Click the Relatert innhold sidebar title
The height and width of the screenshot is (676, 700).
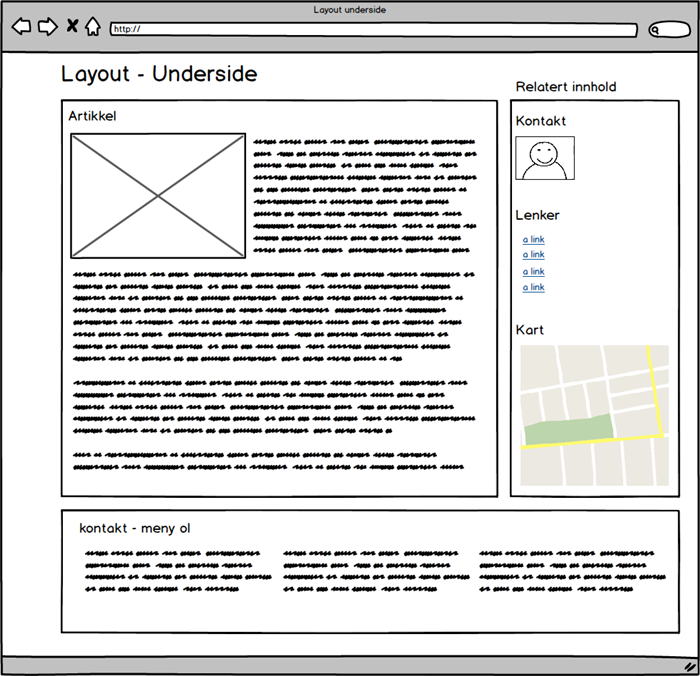tap(565, 87)
